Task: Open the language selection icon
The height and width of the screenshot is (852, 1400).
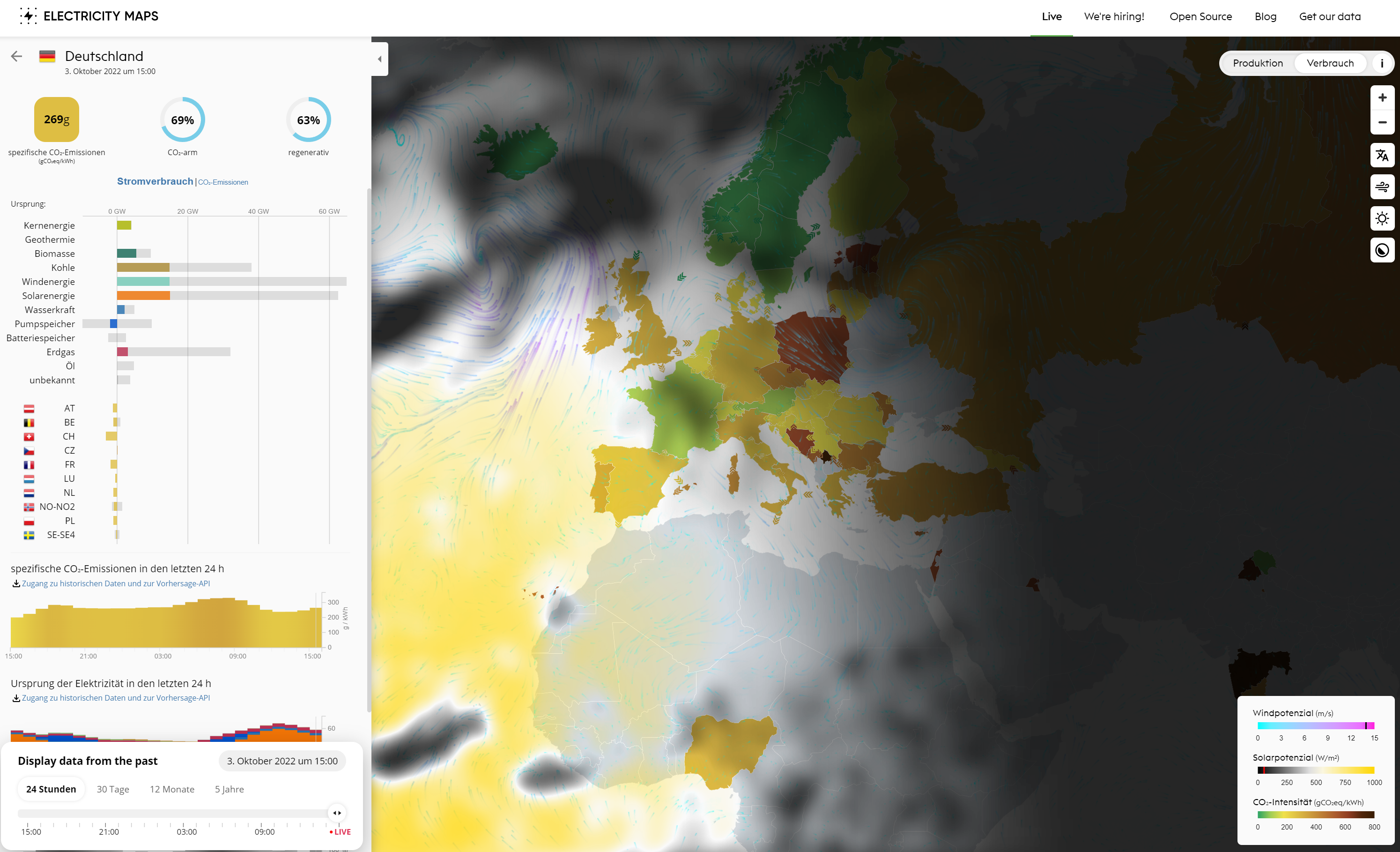Action: pos(1382,155)
